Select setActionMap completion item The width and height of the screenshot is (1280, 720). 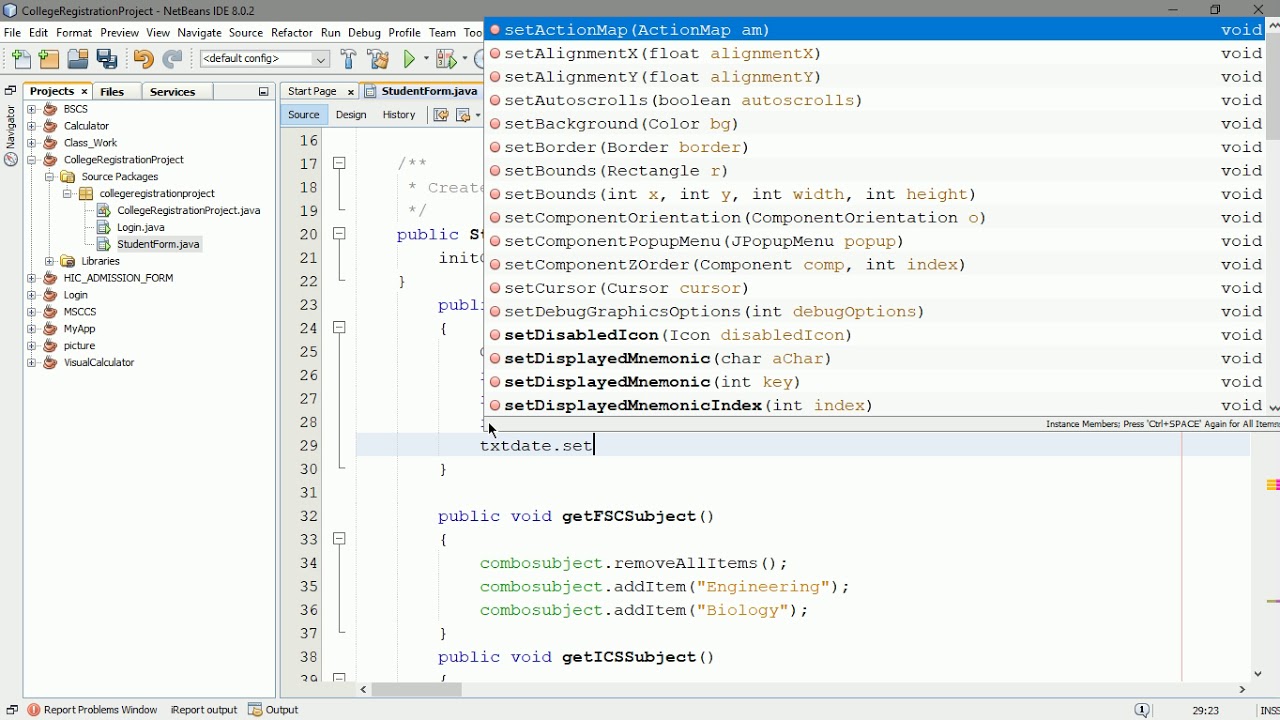click(x=875, y=30)
